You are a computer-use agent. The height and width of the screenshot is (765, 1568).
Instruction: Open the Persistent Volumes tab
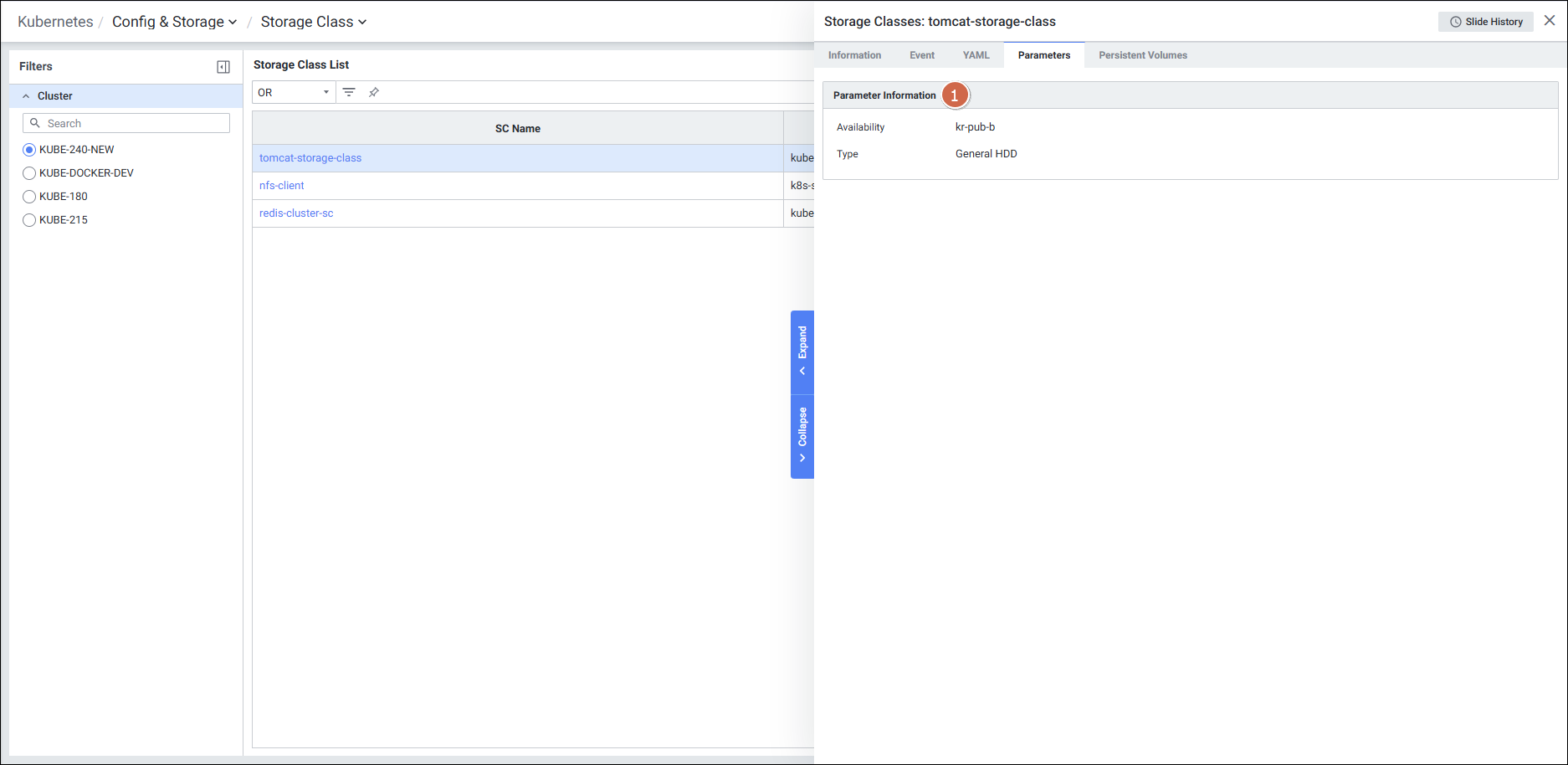[x=1142, y=55]
